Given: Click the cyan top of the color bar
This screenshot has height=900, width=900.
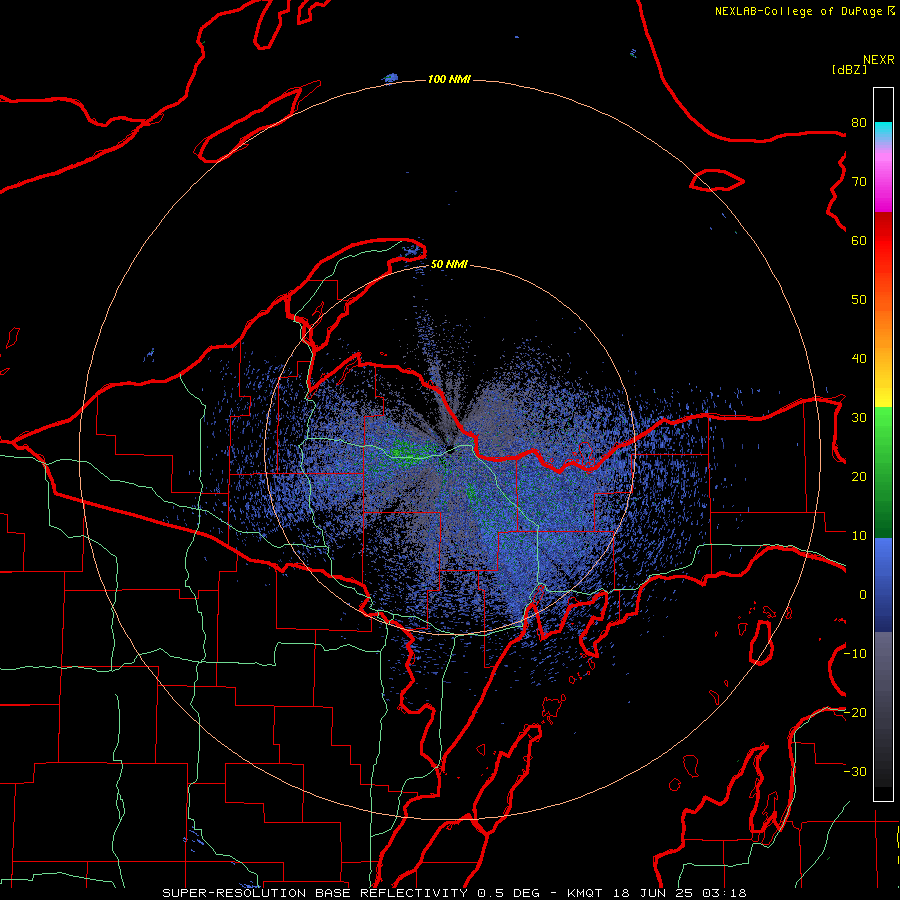Looking at the screenshot, I should click(883, 131).
